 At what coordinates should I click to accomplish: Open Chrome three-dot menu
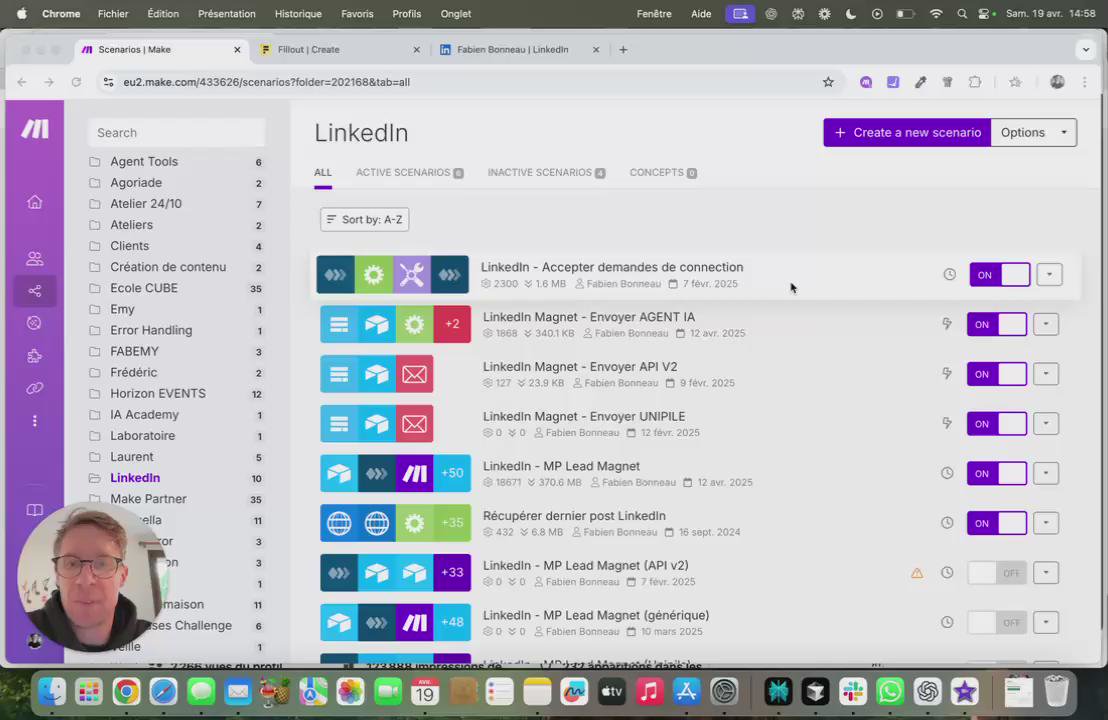coord(1085,82)
